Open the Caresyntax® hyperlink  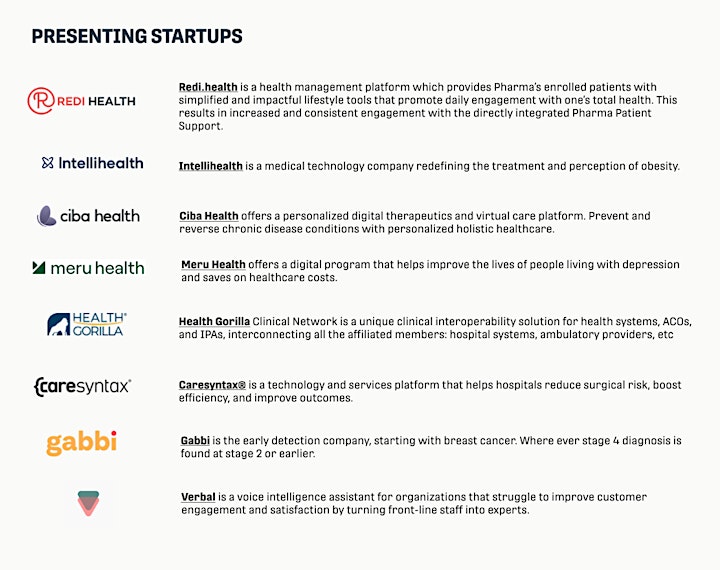[212, 385]
